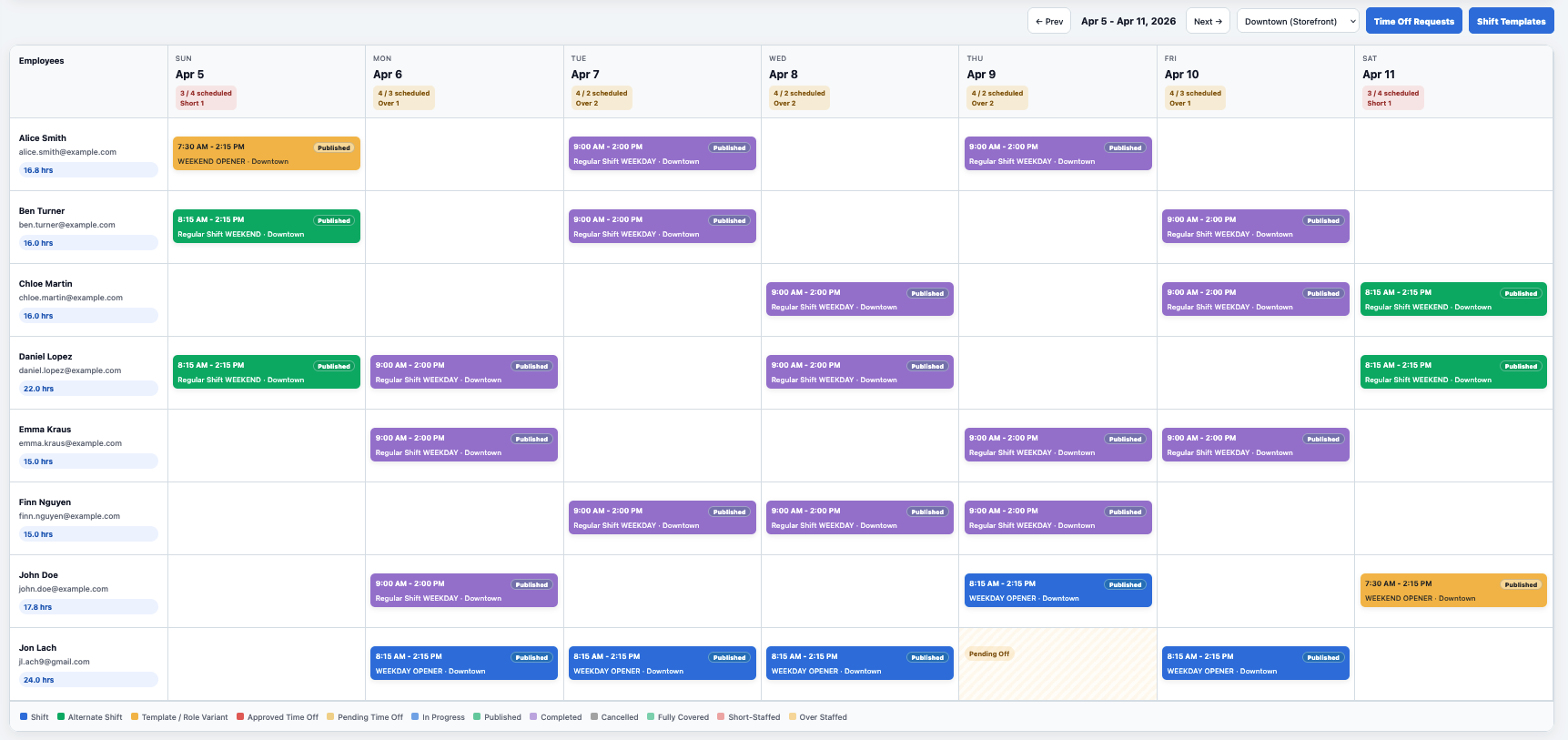Click Jon Lach's Pending Off badge on Thursday
This screenshot has width=1568, height=740.
(x=989, y=654)
